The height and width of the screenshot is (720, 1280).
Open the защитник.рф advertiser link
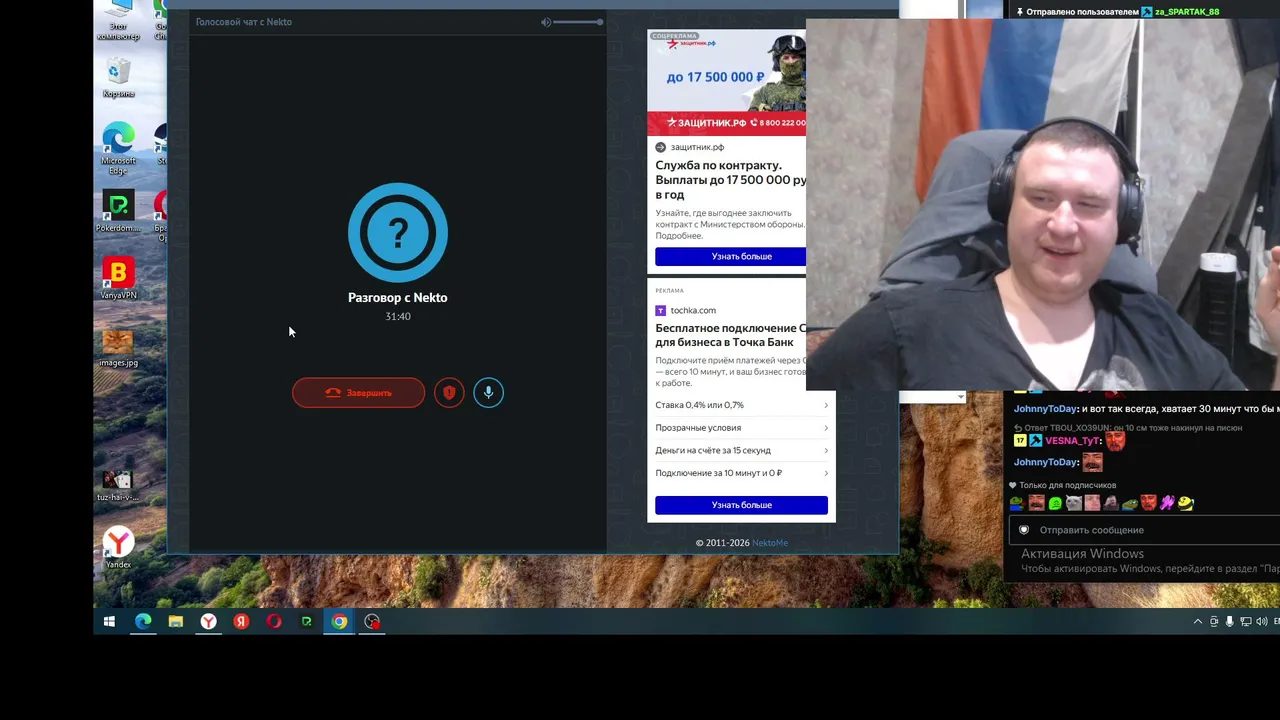click(x=697, y=147)
